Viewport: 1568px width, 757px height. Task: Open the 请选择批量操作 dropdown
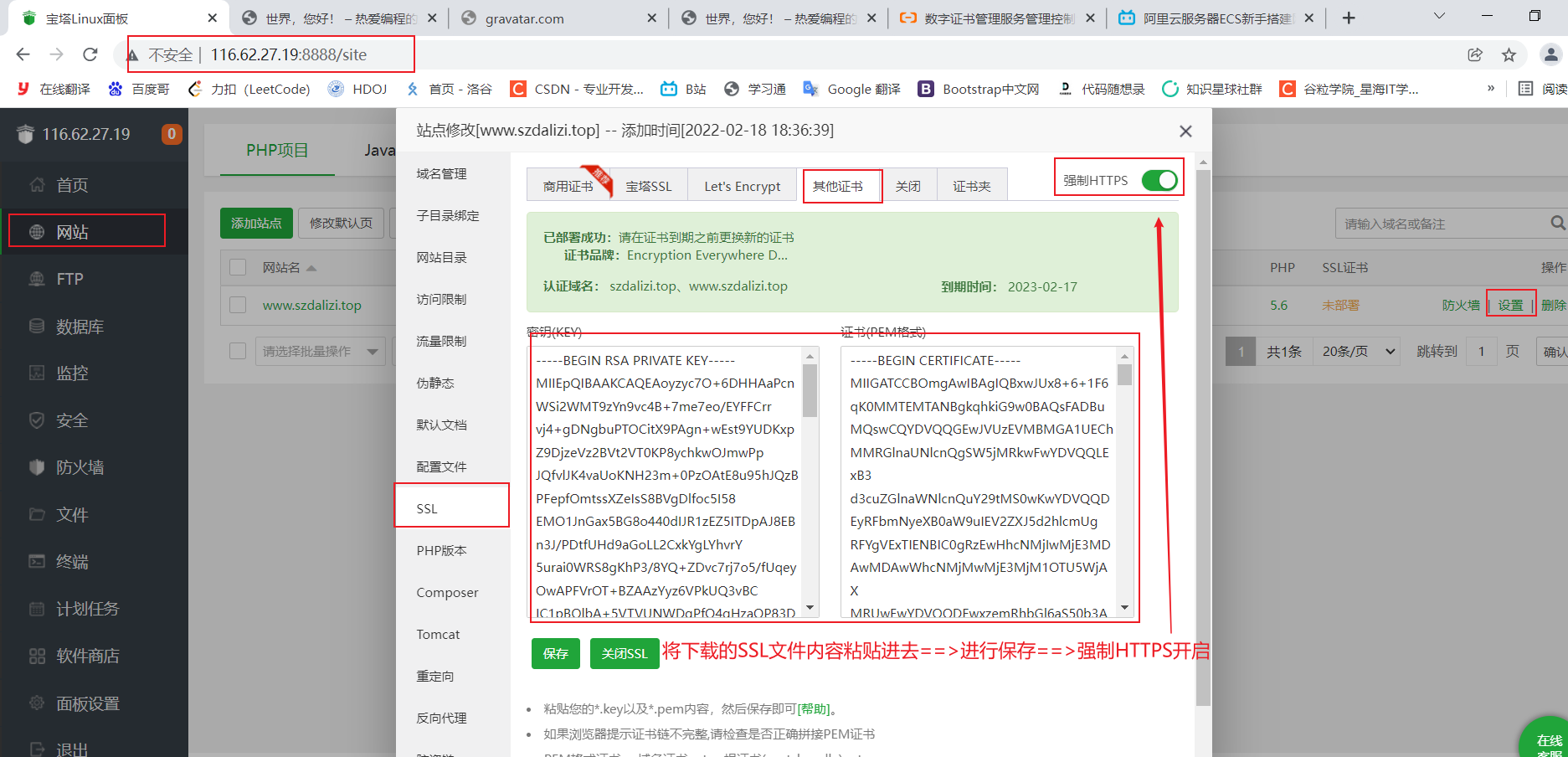coord(320,351)
